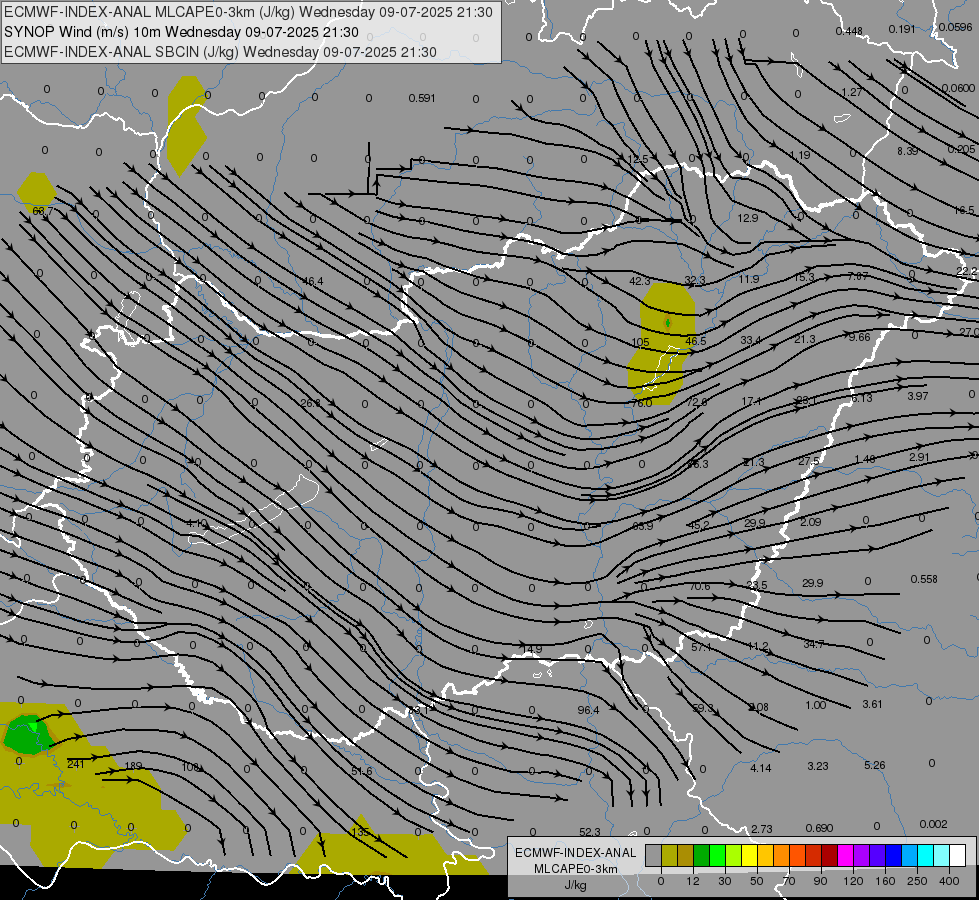Screen dimensions: 979x900
Task: Click the map value 5.26
Action: point(875,765)
